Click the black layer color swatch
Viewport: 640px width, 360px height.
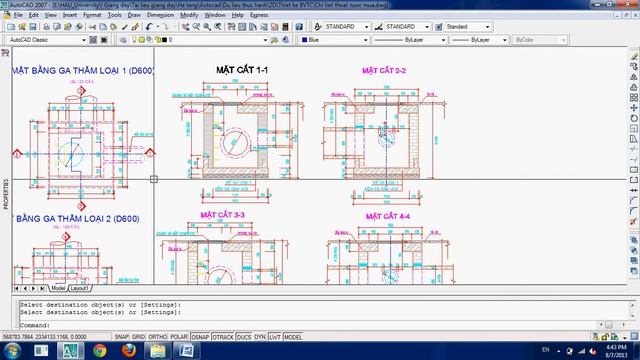point(164,40)
